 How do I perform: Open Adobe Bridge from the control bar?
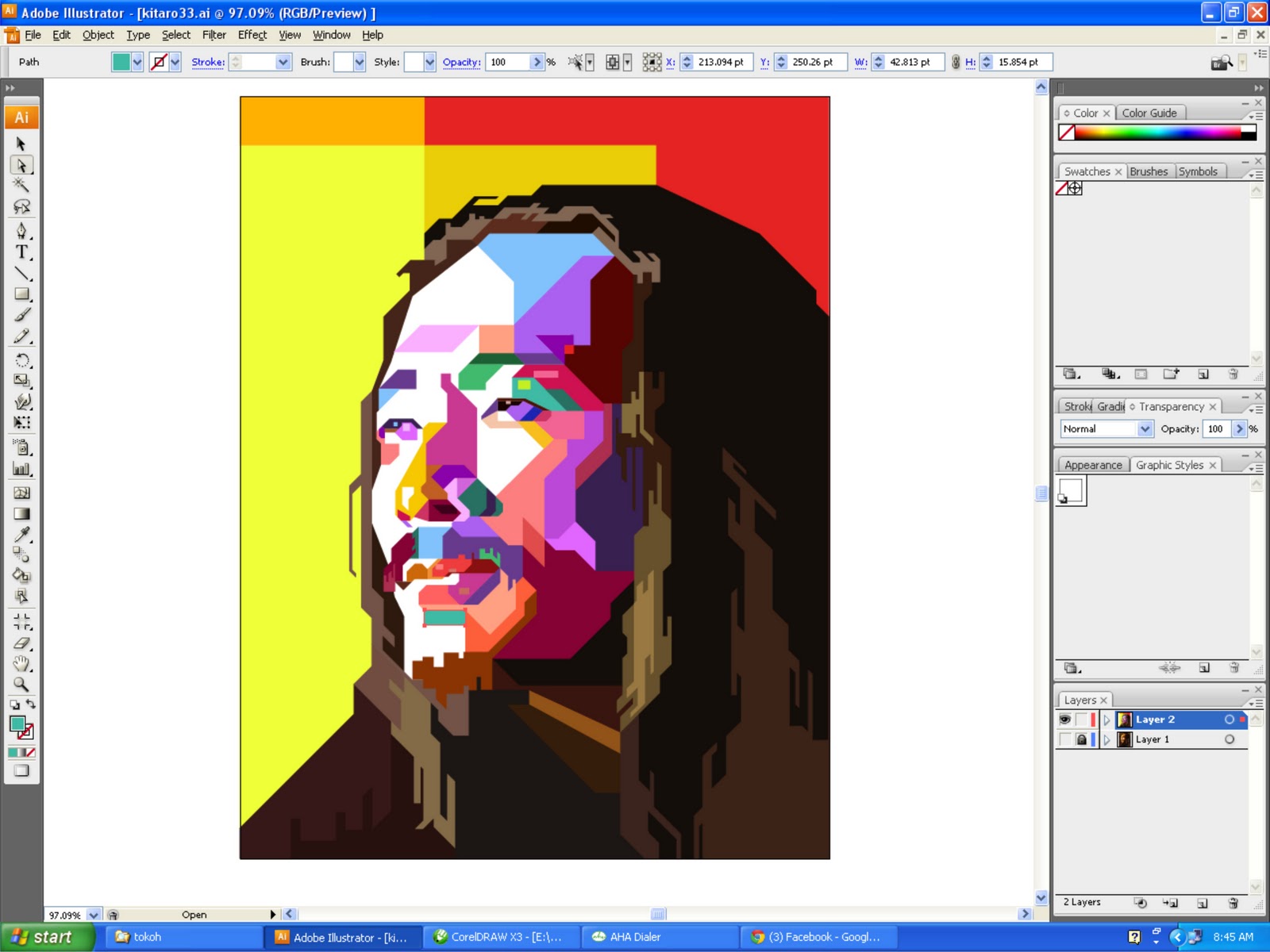click(x=1222, y=62)
